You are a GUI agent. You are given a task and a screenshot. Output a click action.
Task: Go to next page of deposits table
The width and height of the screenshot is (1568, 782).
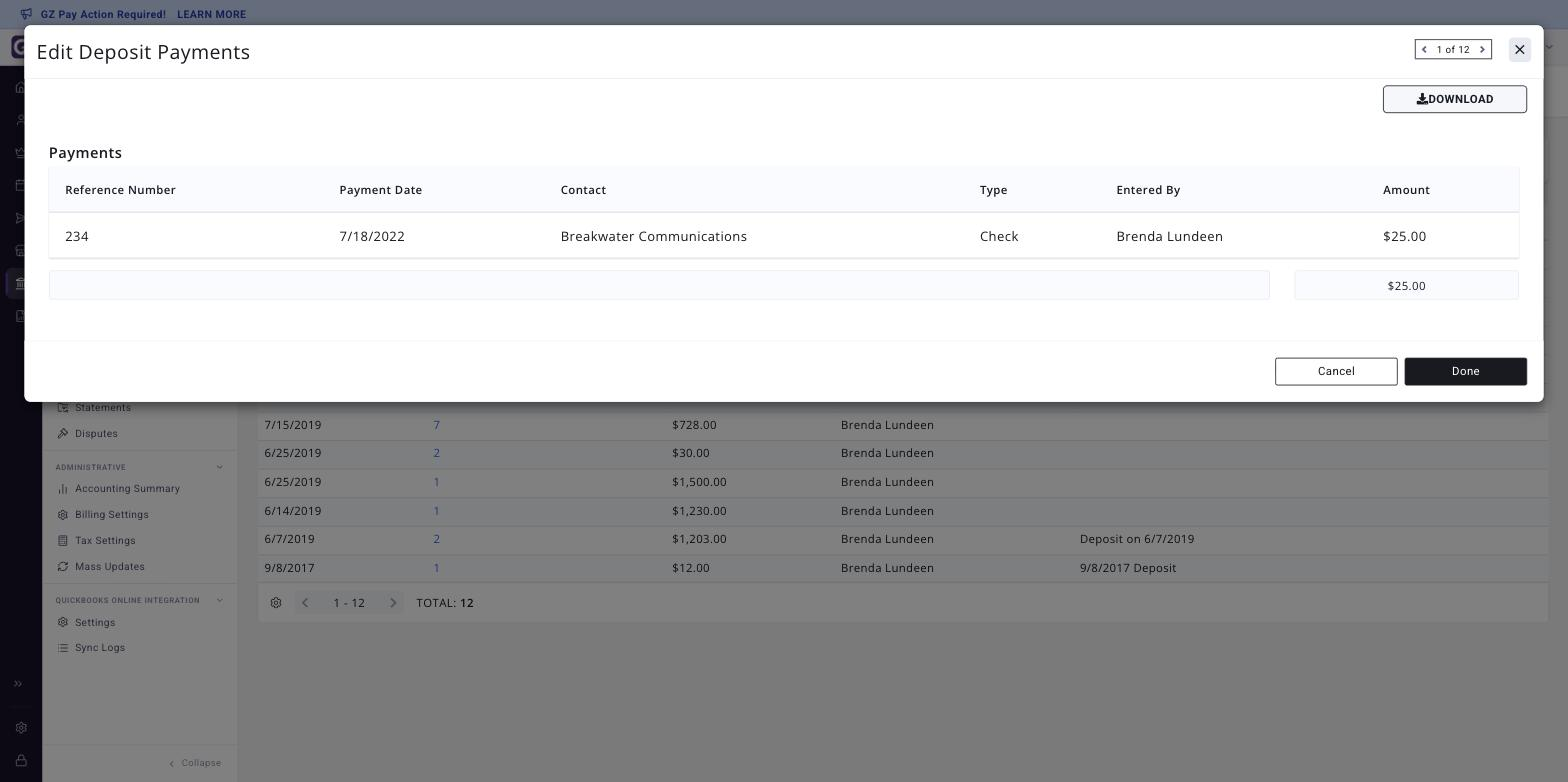[393, 603]
